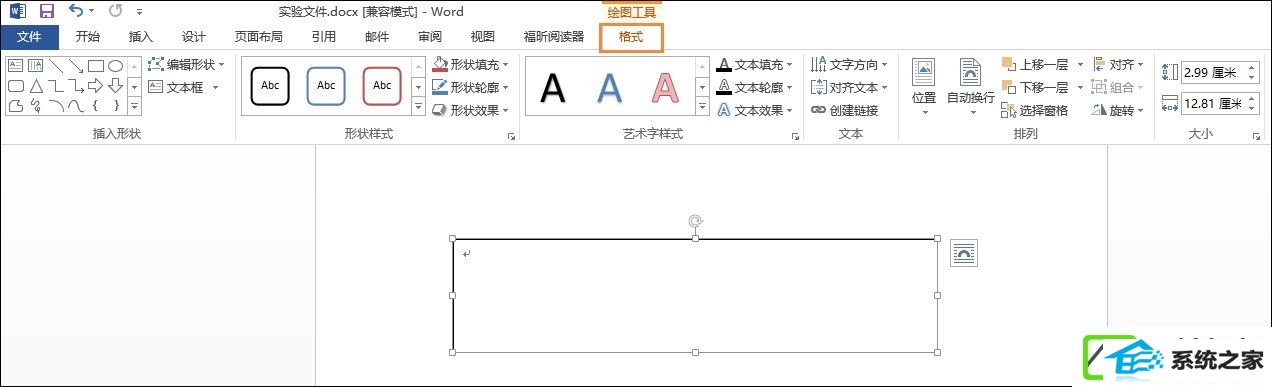Choose the red outlined Abc shape style
The width and height of the screenshot is (1272, 387).
(x=382, y=86)
